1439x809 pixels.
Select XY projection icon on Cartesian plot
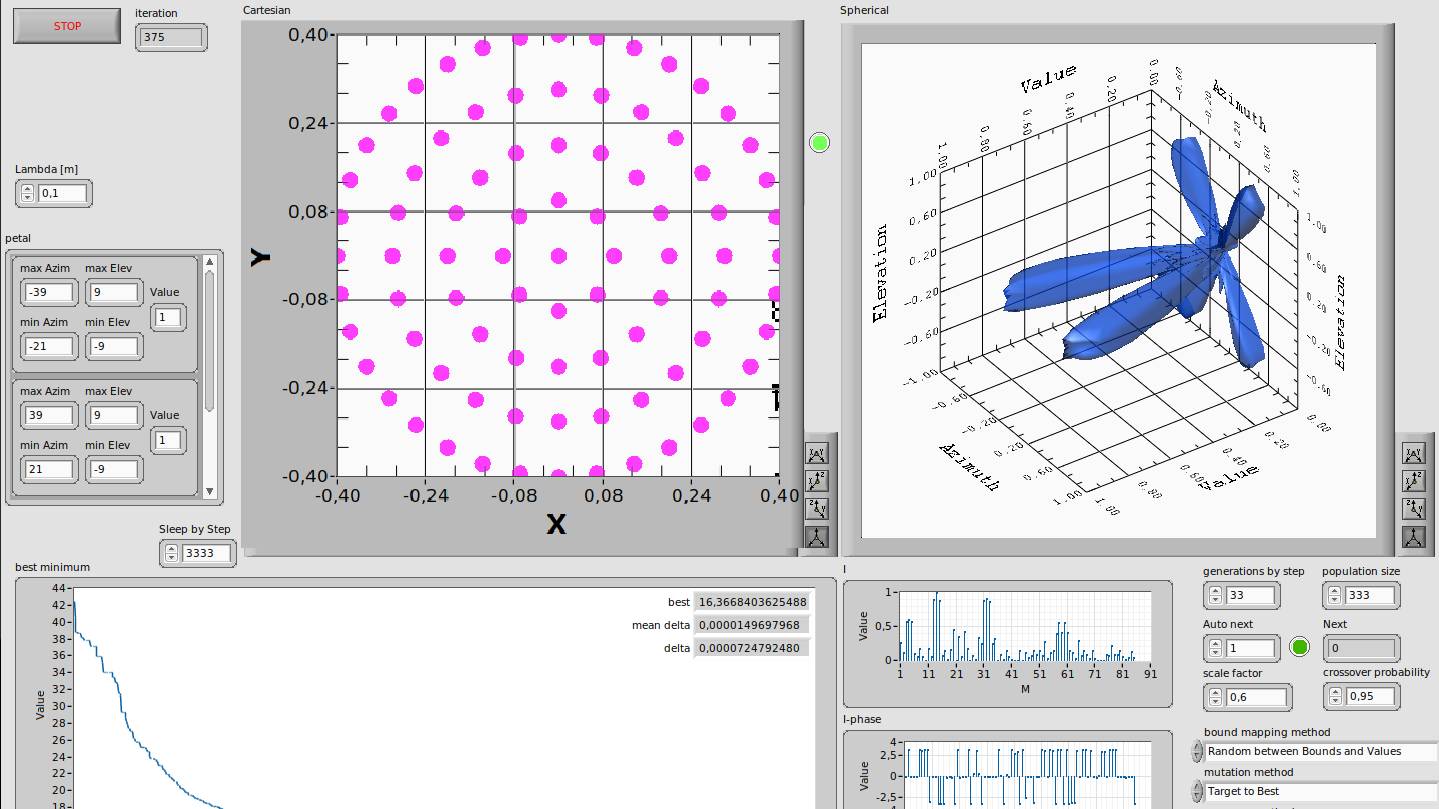(x=817, y=455)
